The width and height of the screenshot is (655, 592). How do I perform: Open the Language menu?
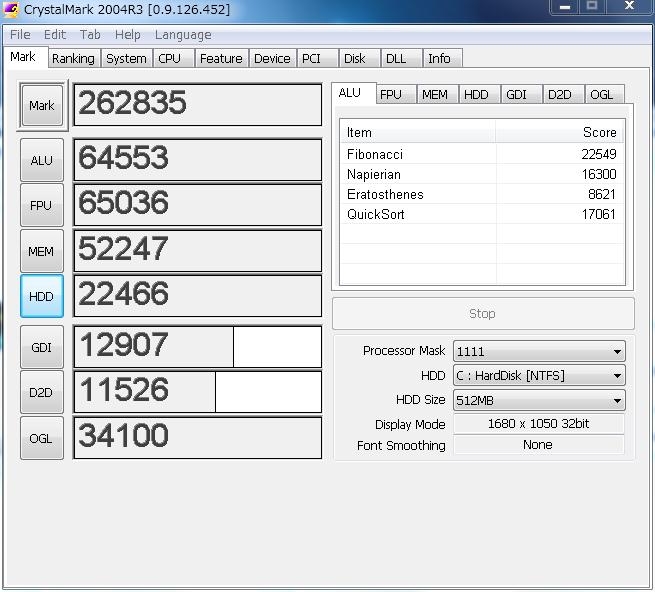[183, 35]
